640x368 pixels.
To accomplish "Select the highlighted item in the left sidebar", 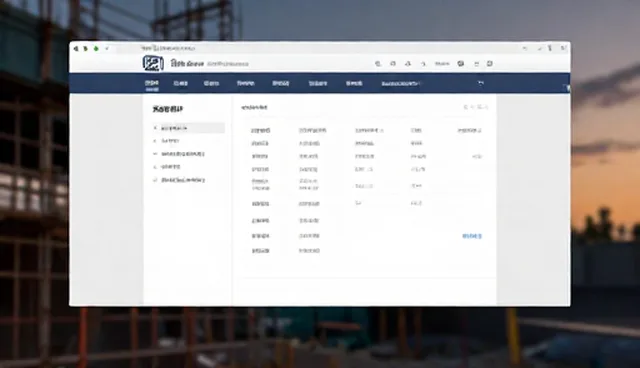I will click(x=189, y=128).
